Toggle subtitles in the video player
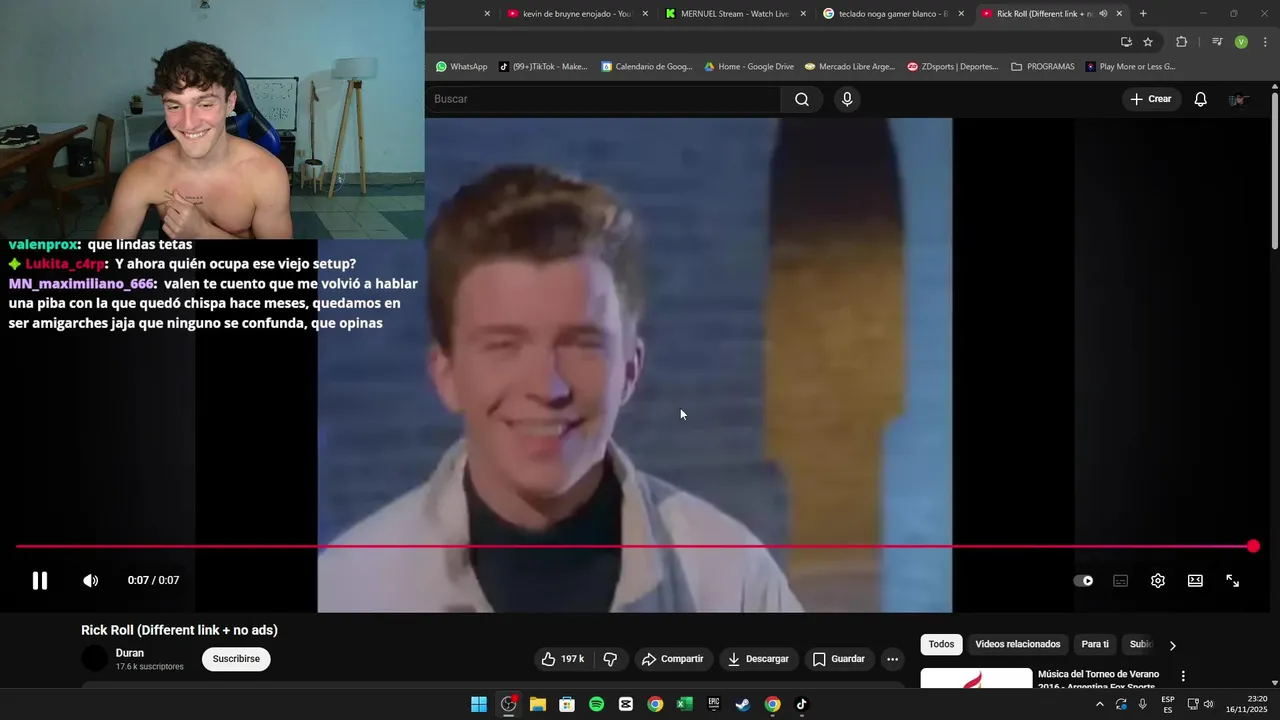The height and width of the screenshot is (720, 1280). click(x=1121, y=580)
